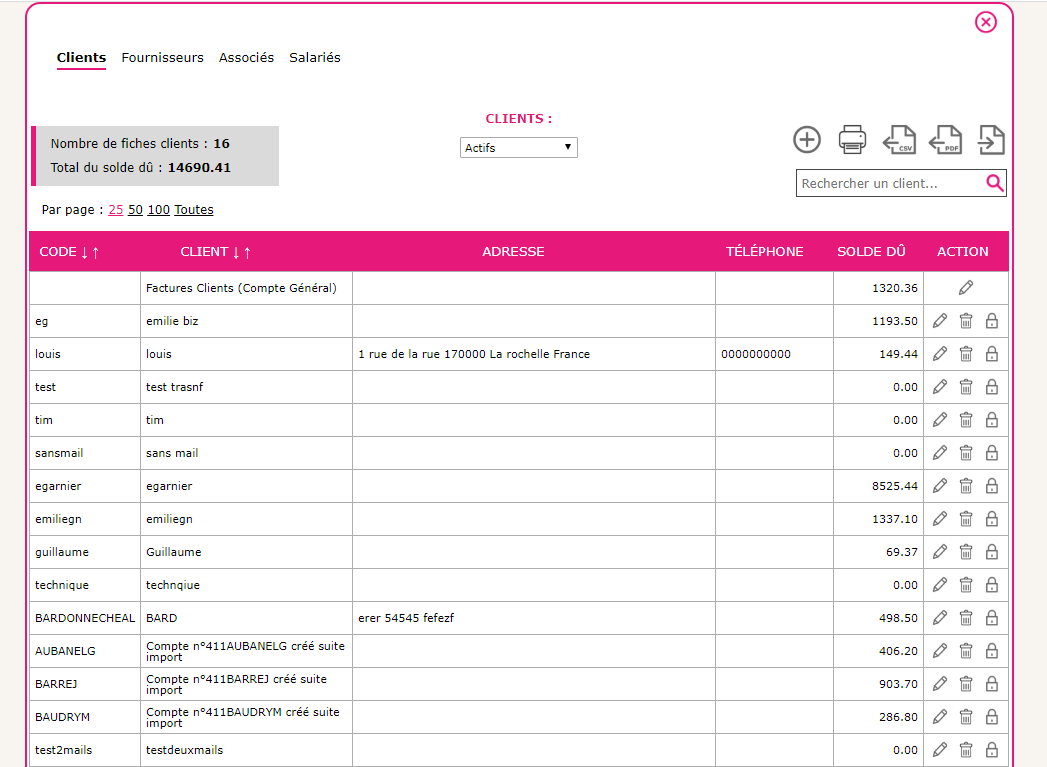Image resolution: width=1047 pixels, height=767 pixels.
Task: Click the test2mails code cell
Action: [85, 750]
